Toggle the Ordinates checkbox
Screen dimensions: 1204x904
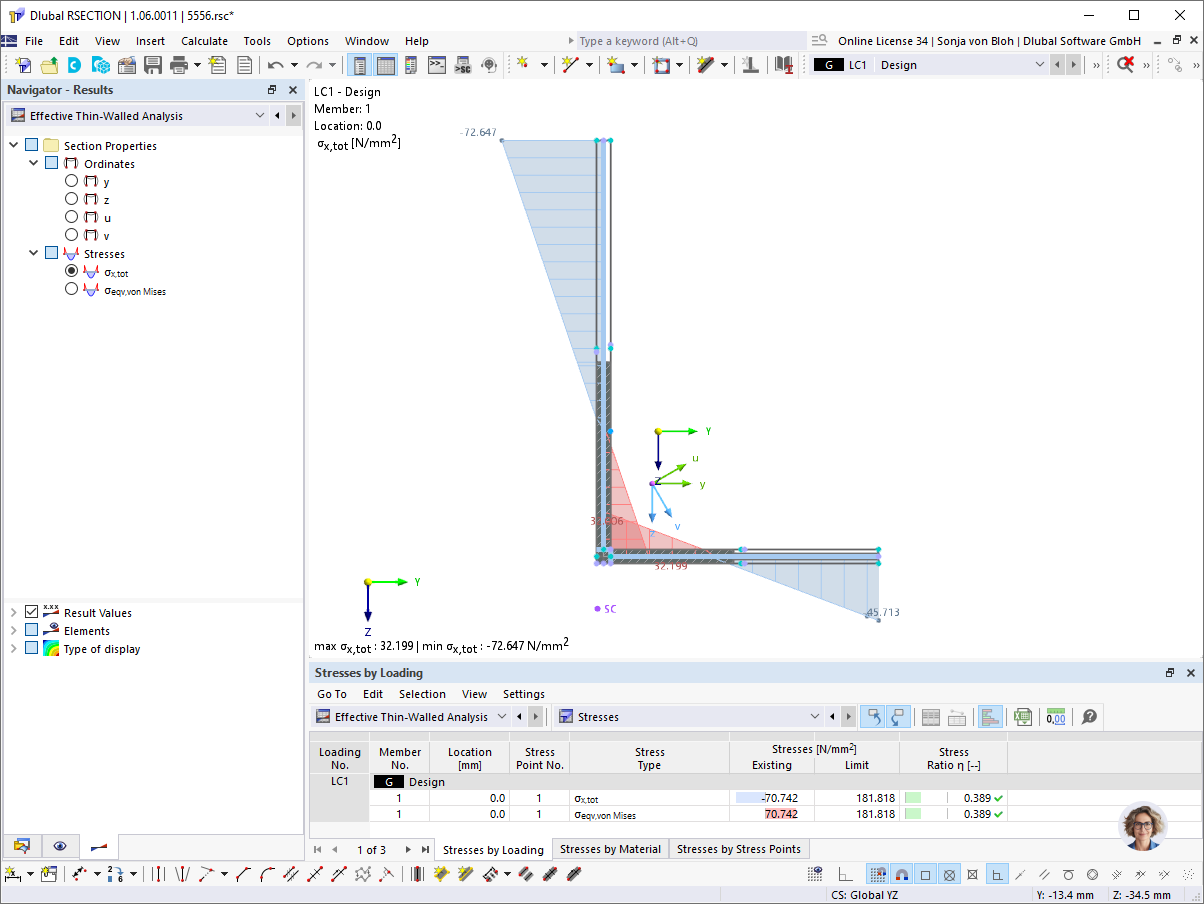tap(52, 164)
